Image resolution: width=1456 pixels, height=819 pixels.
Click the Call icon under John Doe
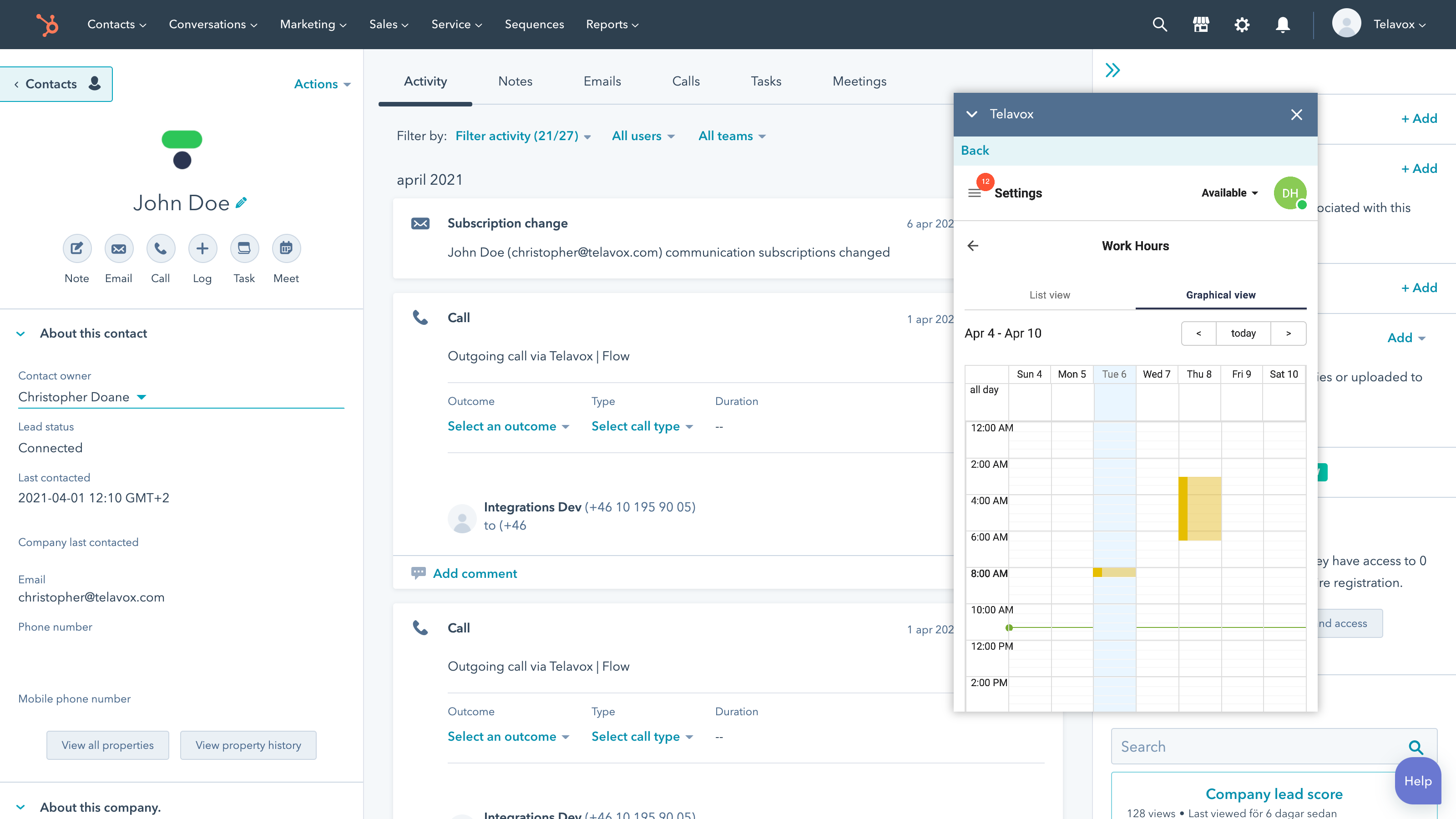pyautogui.click(x=161, y=249)
